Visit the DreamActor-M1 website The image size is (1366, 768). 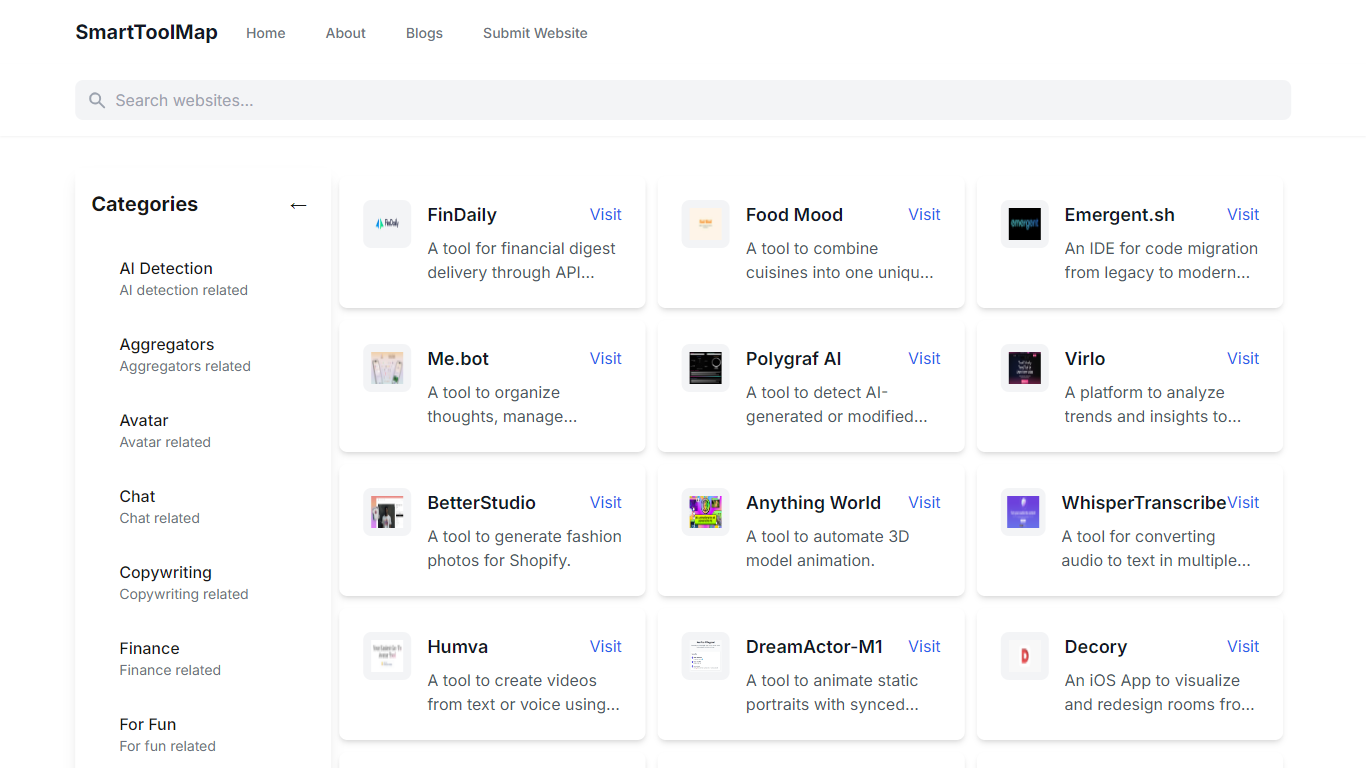924,646
